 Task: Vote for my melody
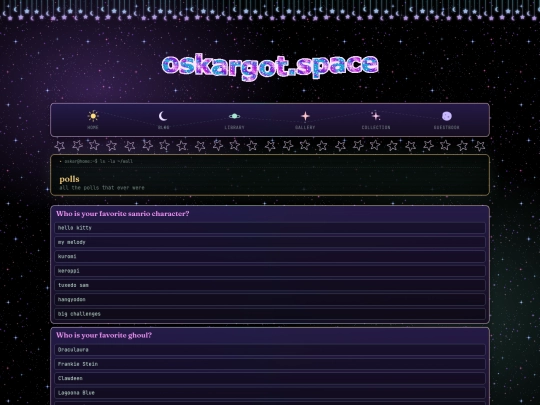[270, 242]
